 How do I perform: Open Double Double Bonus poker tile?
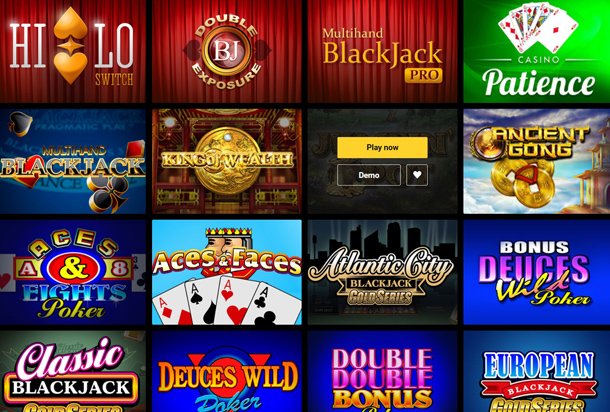(x=382, y=371)
